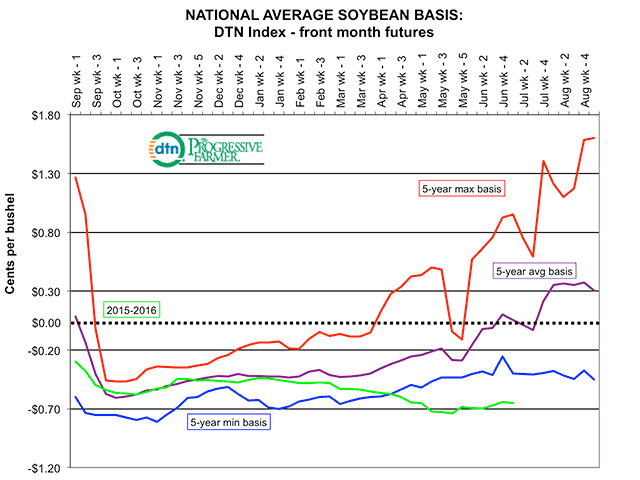
Task: Click the 'Feb wk -3' x-axis label
Action: click(321, 83)
